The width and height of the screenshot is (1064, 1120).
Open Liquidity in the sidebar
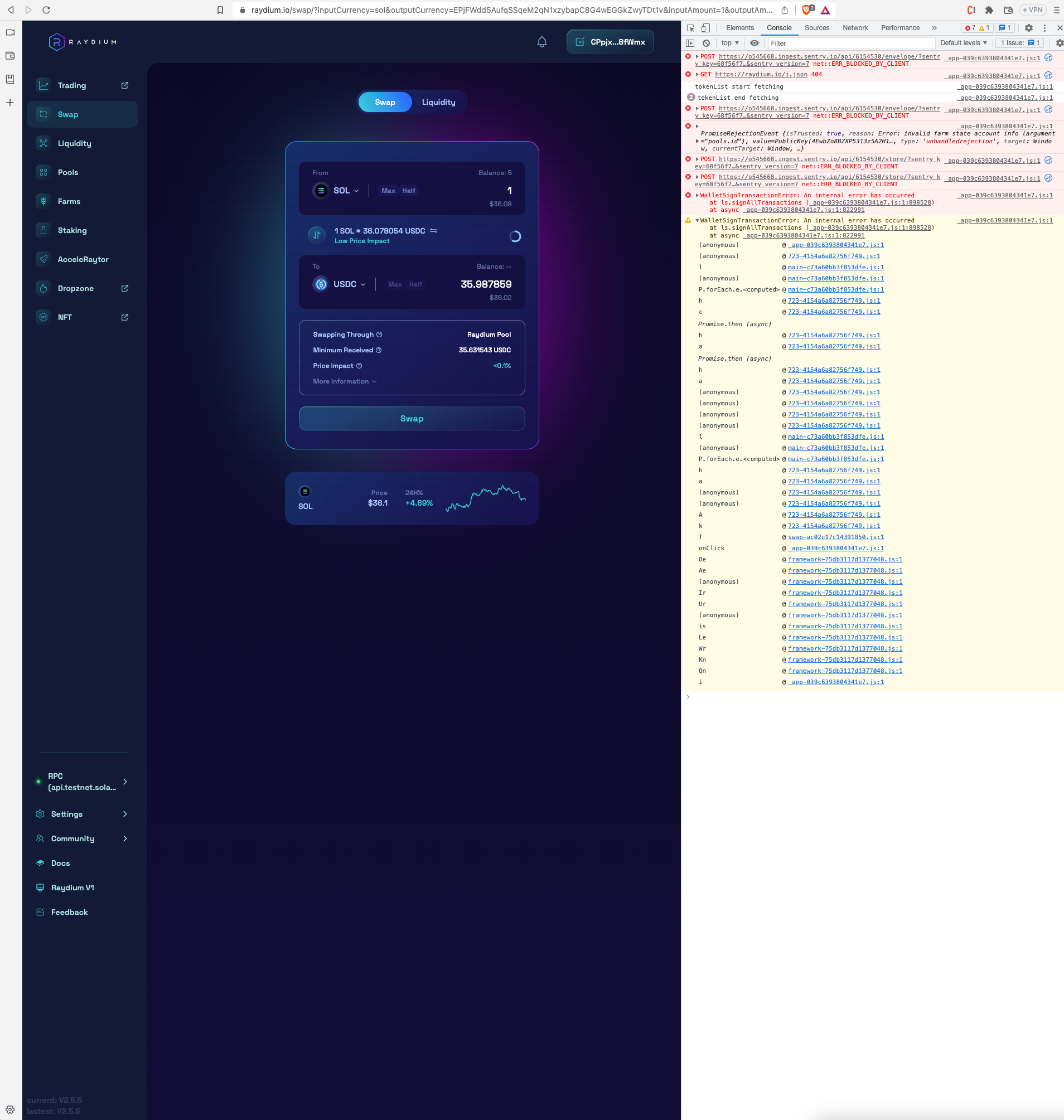82,143
